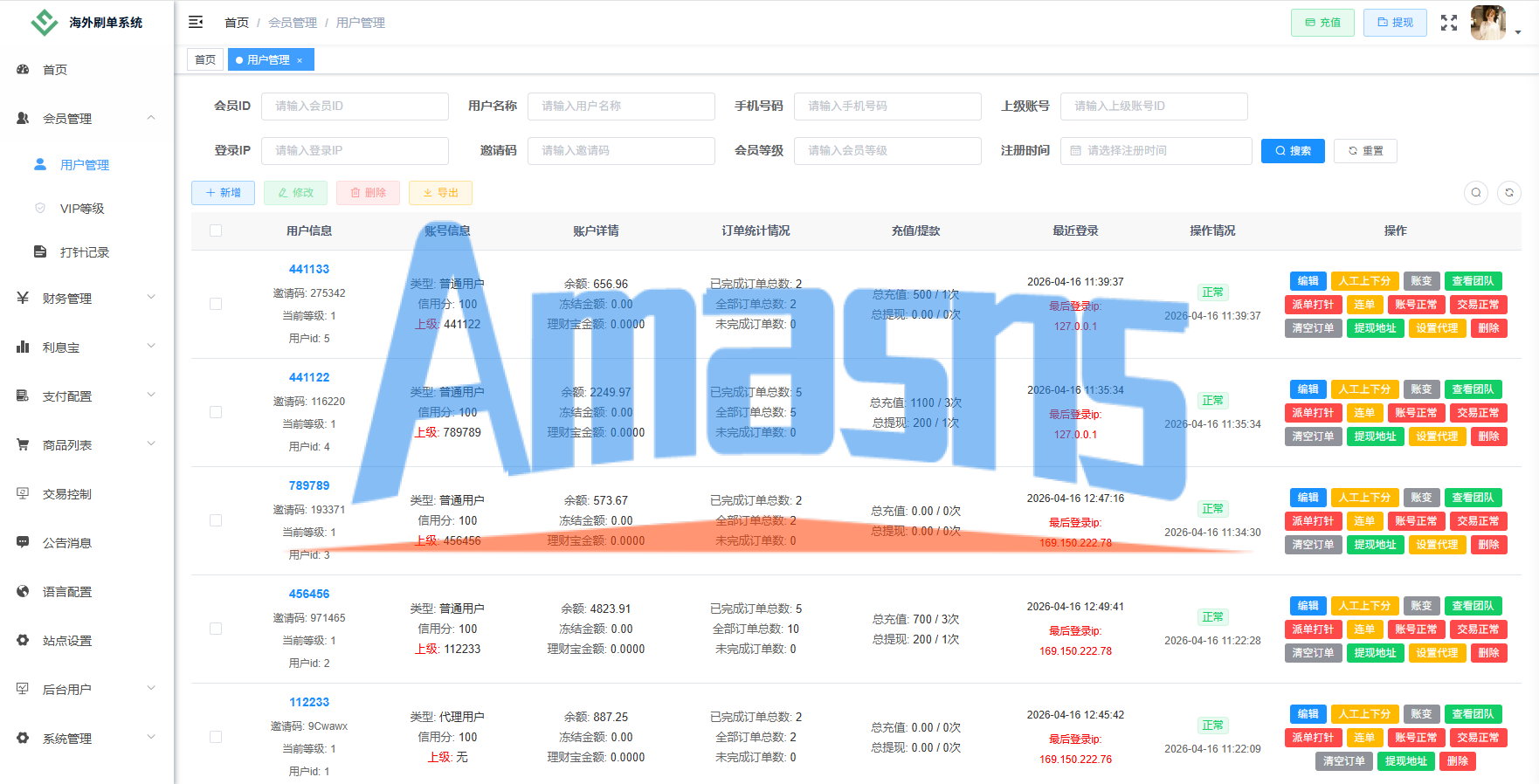The image size is (1539, 784).
Task: Check the row for user 441122
Action: tap(216, 412)
